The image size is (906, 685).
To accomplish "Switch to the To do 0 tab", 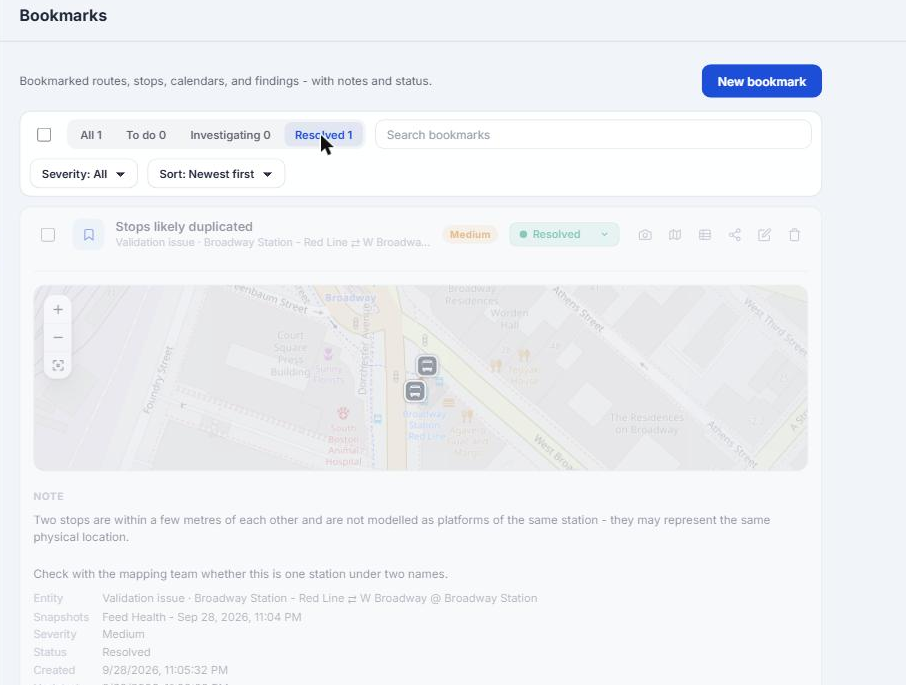I will coord(146,135).
